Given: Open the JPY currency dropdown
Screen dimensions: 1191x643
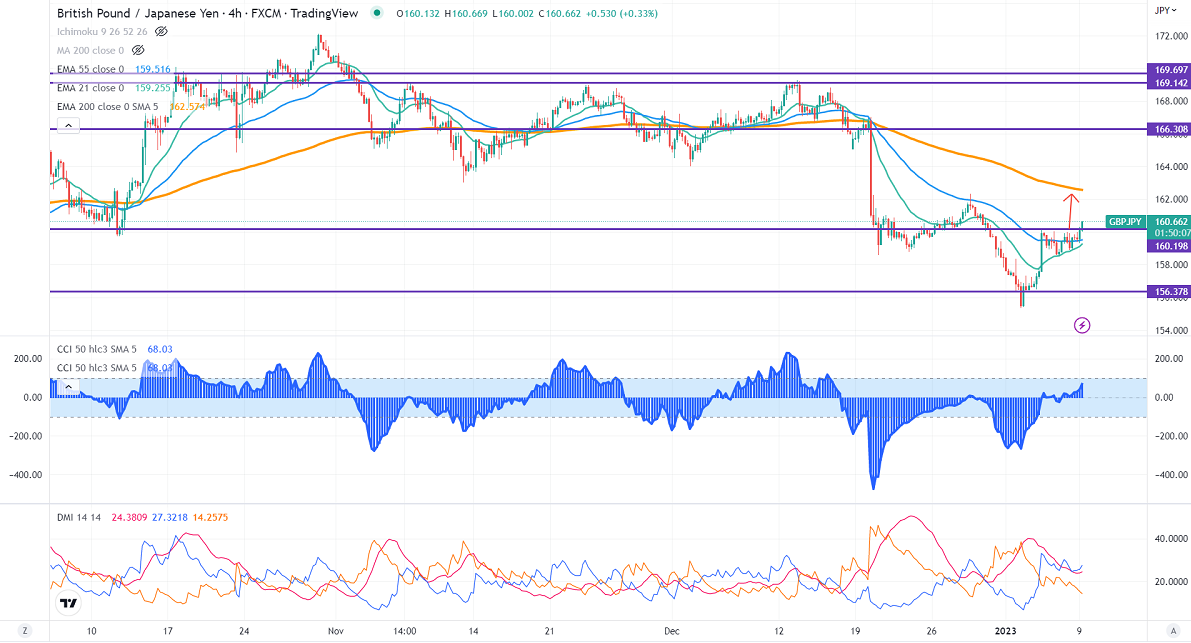Looking at the screenshot, I should [x=1166, y=11].
